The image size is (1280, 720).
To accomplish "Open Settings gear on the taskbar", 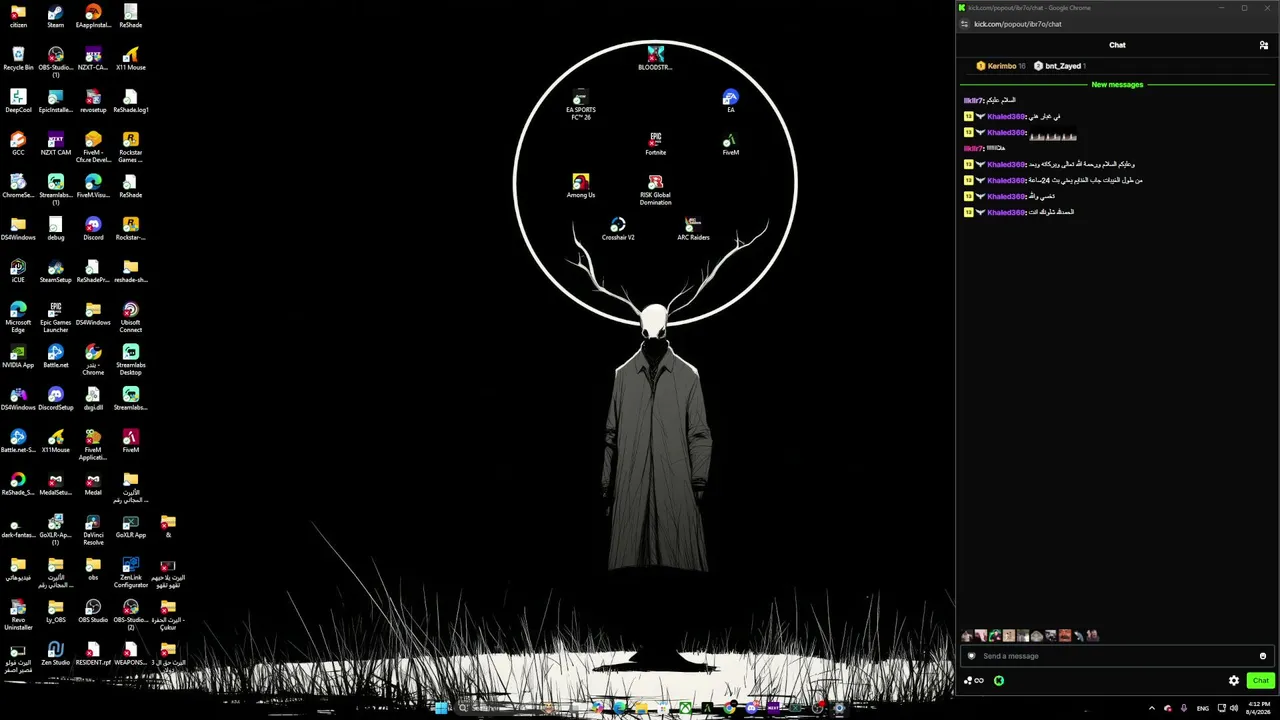I will click(839, 708).
